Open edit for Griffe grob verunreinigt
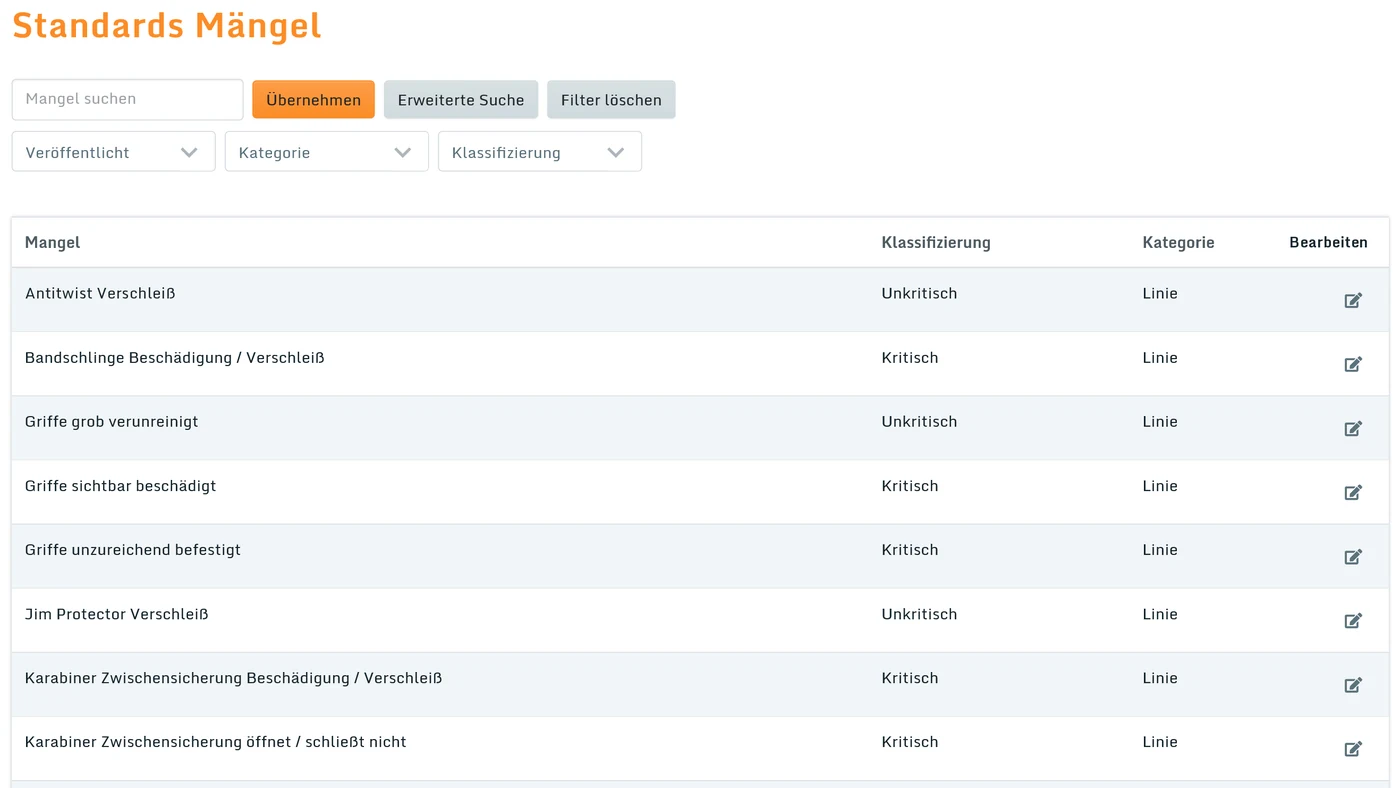1400x788 pixels. [1353, 428]
